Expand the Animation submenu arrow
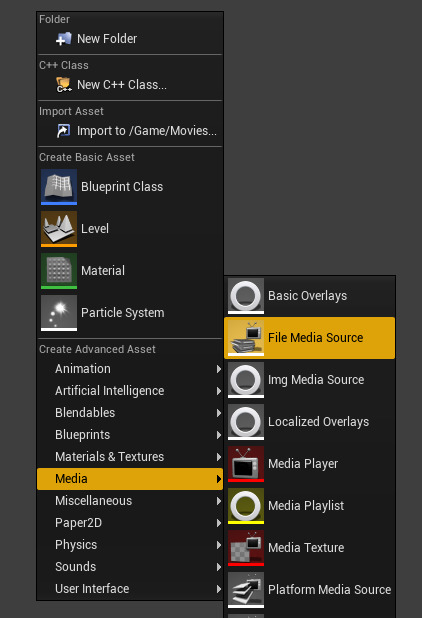 (x=219, y=369)
